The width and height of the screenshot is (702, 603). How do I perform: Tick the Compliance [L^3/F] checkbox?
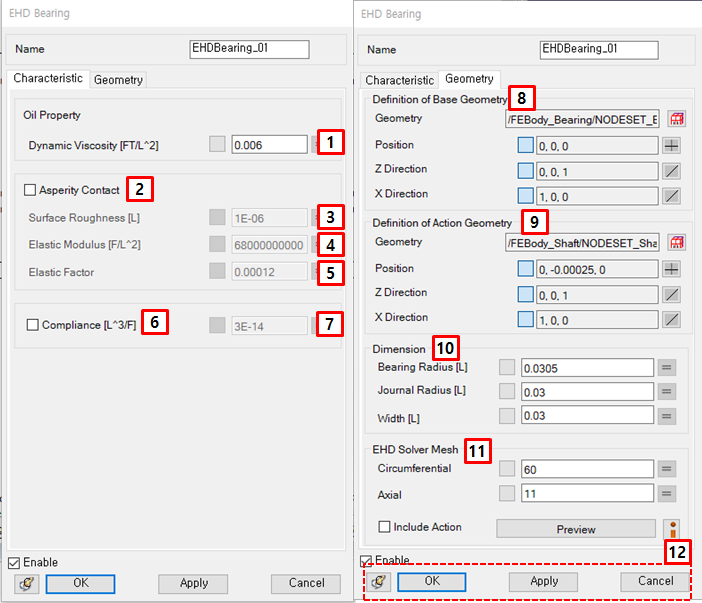click(x=33, y=325)
